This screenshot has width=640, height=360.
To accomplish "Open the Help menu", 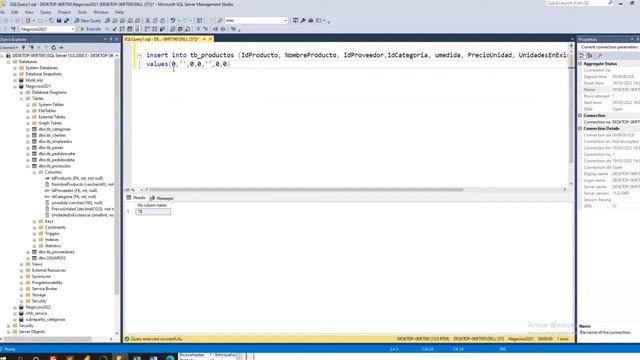I will (119, 12).
